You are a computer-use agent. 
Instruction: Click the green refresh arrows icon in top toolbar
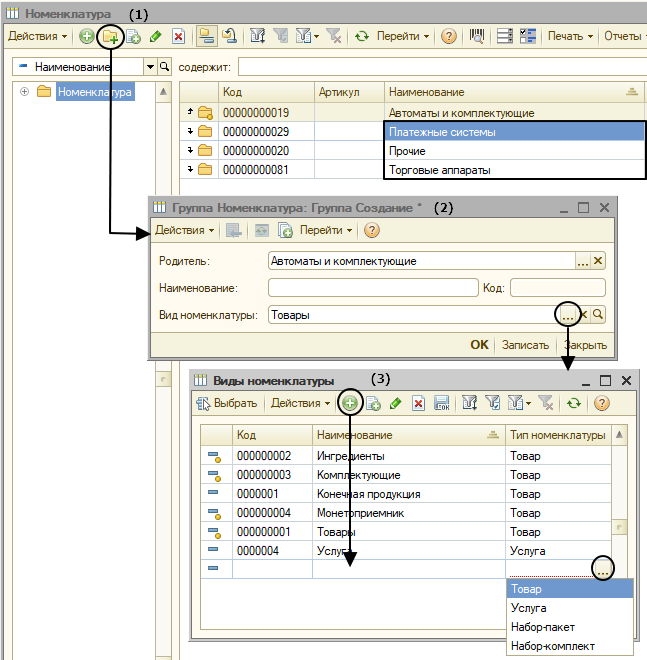(362, 37)
